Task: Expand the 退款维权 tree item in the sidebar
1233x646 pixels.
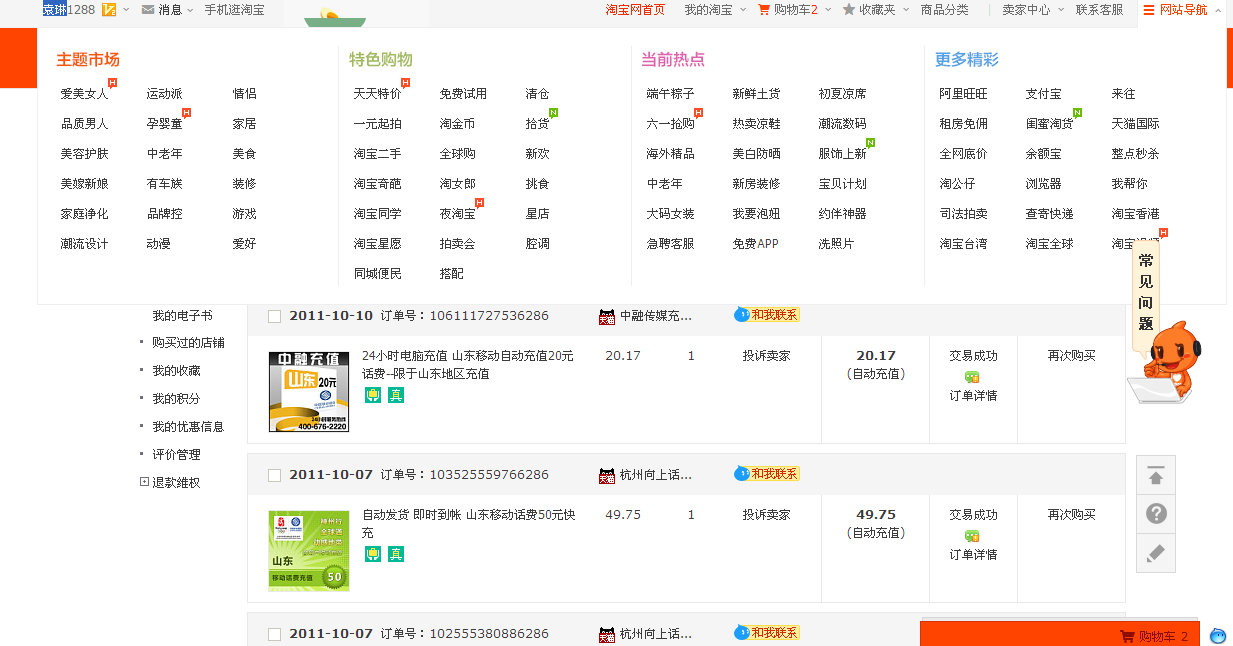Action: [144, 482]
